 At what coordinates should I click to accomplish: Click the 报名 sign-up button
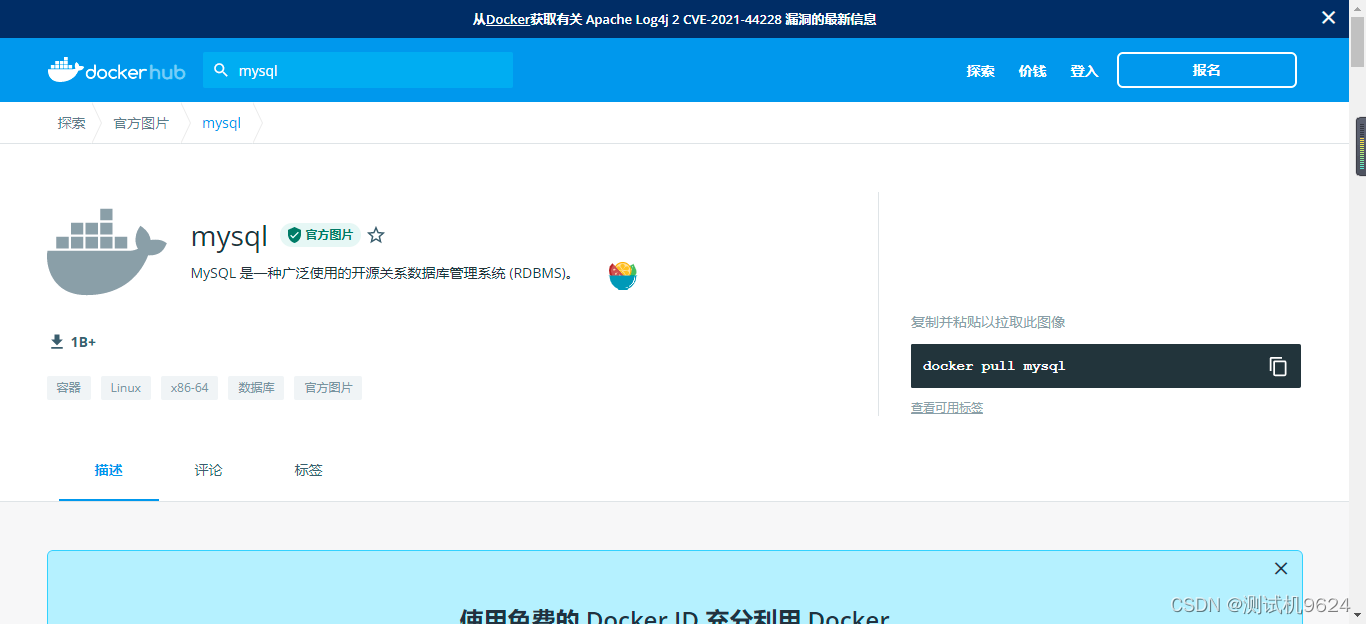(x=1207, y=70)
